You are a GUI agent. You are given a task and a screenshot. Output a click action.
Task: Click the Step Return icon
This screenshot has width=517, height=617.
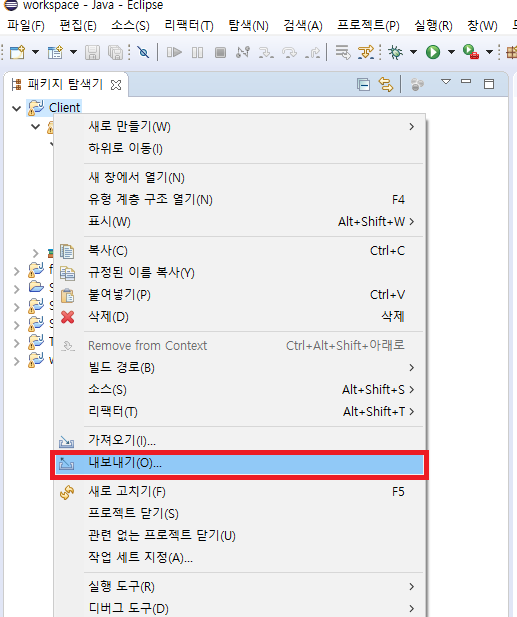(313, 52)
